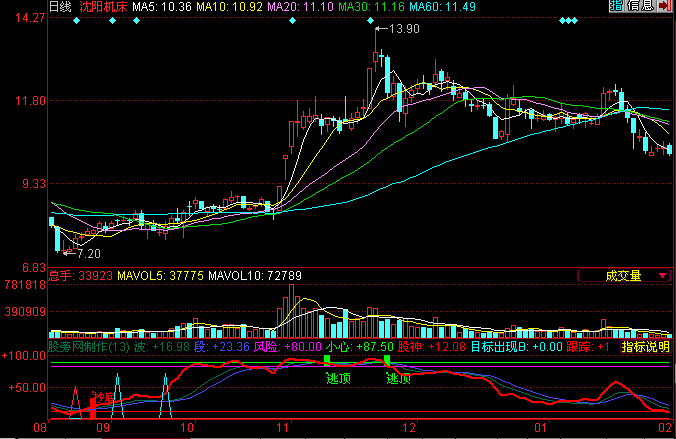Click the 指 indicator button

tap(615, 7)
